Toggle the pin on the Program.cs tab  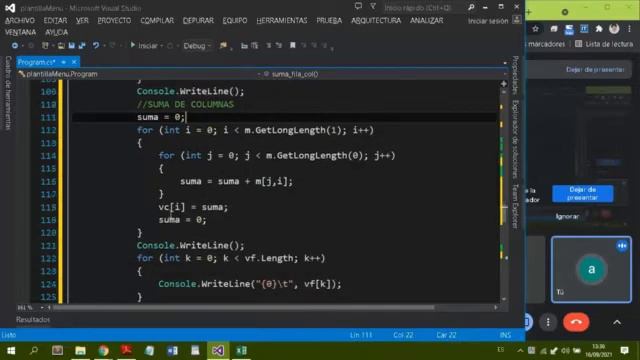coord(64,62)
